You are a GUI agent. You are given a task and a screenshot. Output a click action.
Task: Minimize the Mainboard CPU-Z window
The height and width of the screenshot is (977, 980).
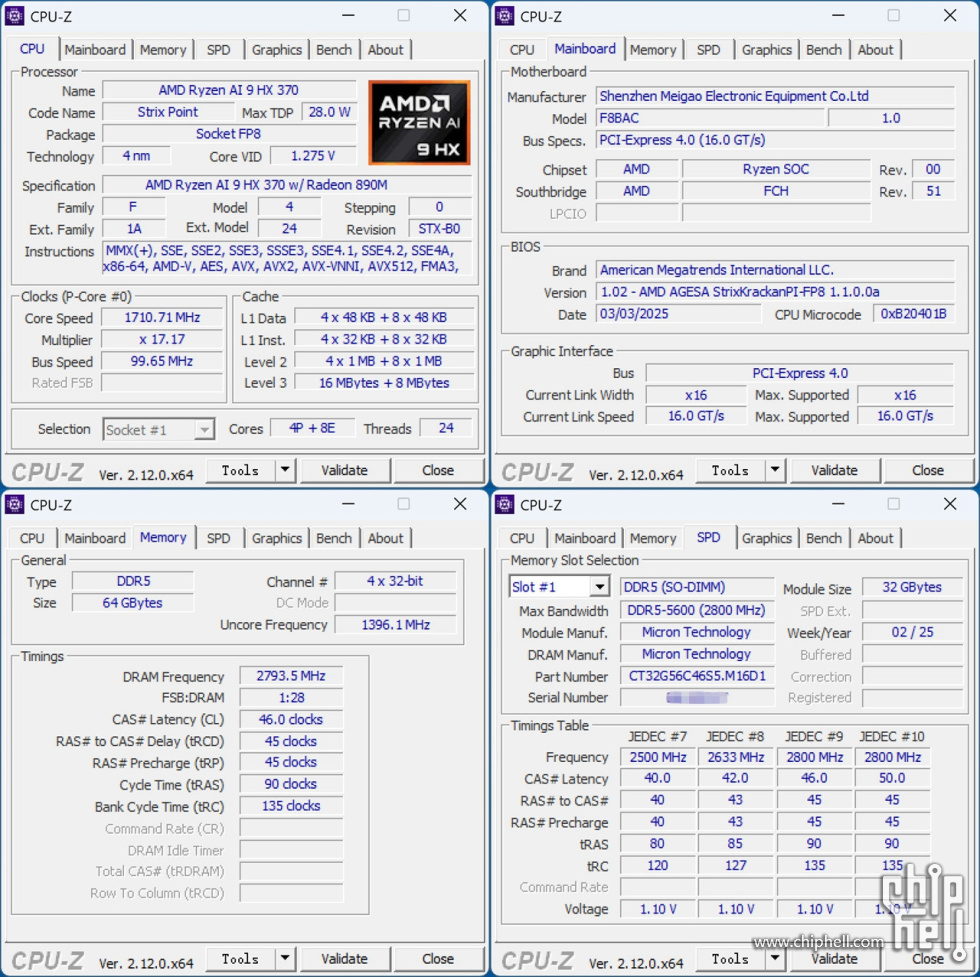coord(838,16)
